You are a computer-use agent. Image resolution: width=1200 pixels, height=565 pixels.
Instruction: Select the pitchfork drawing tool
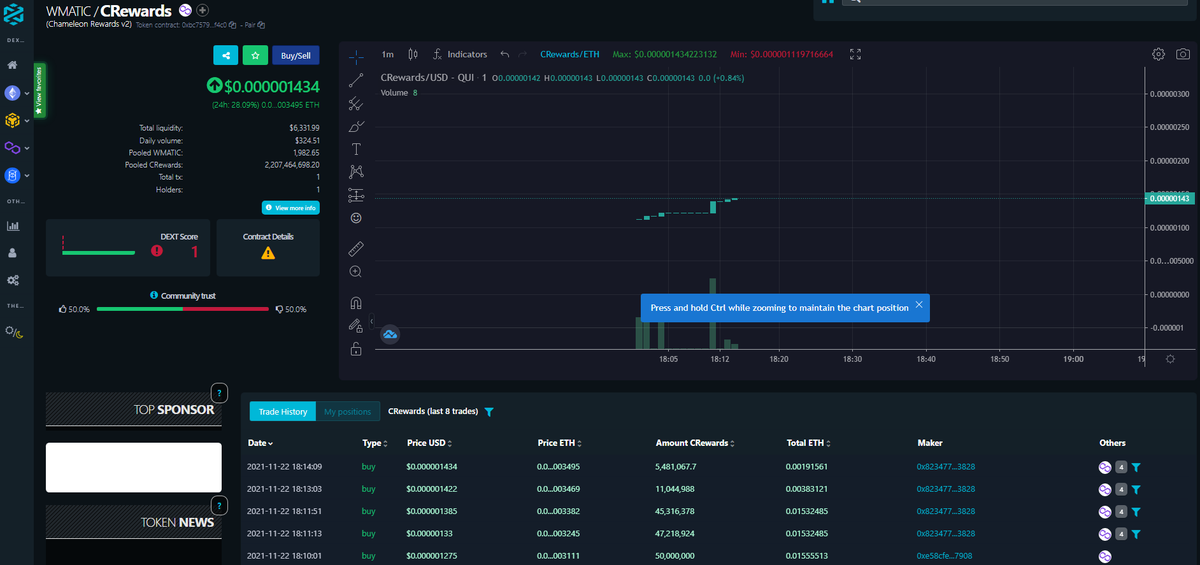coord(356,103)
